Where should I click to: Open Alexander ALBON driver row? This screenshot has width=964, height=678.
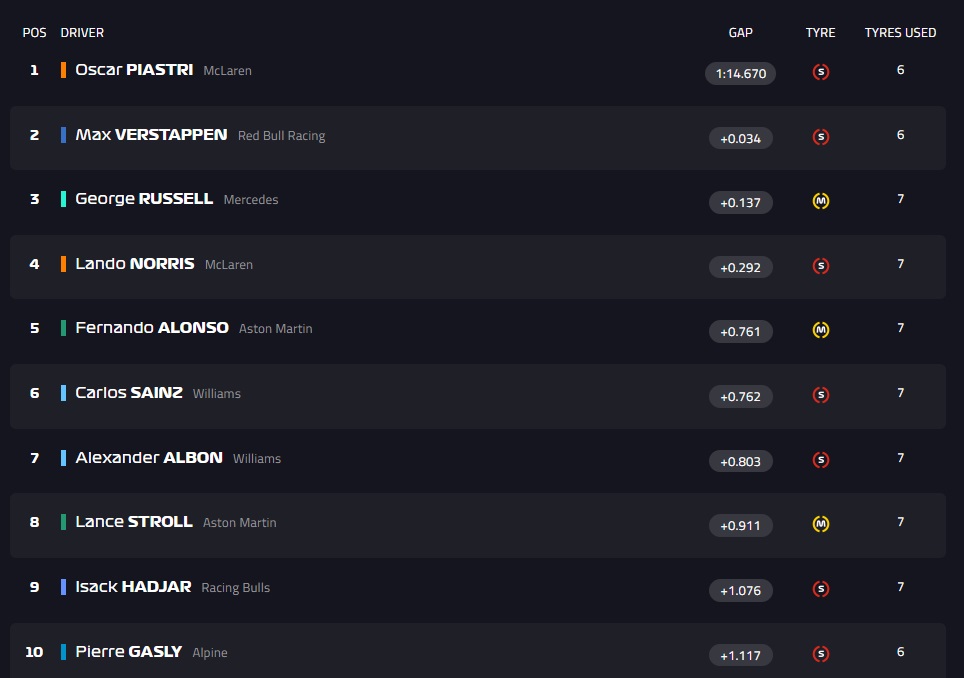478,461
